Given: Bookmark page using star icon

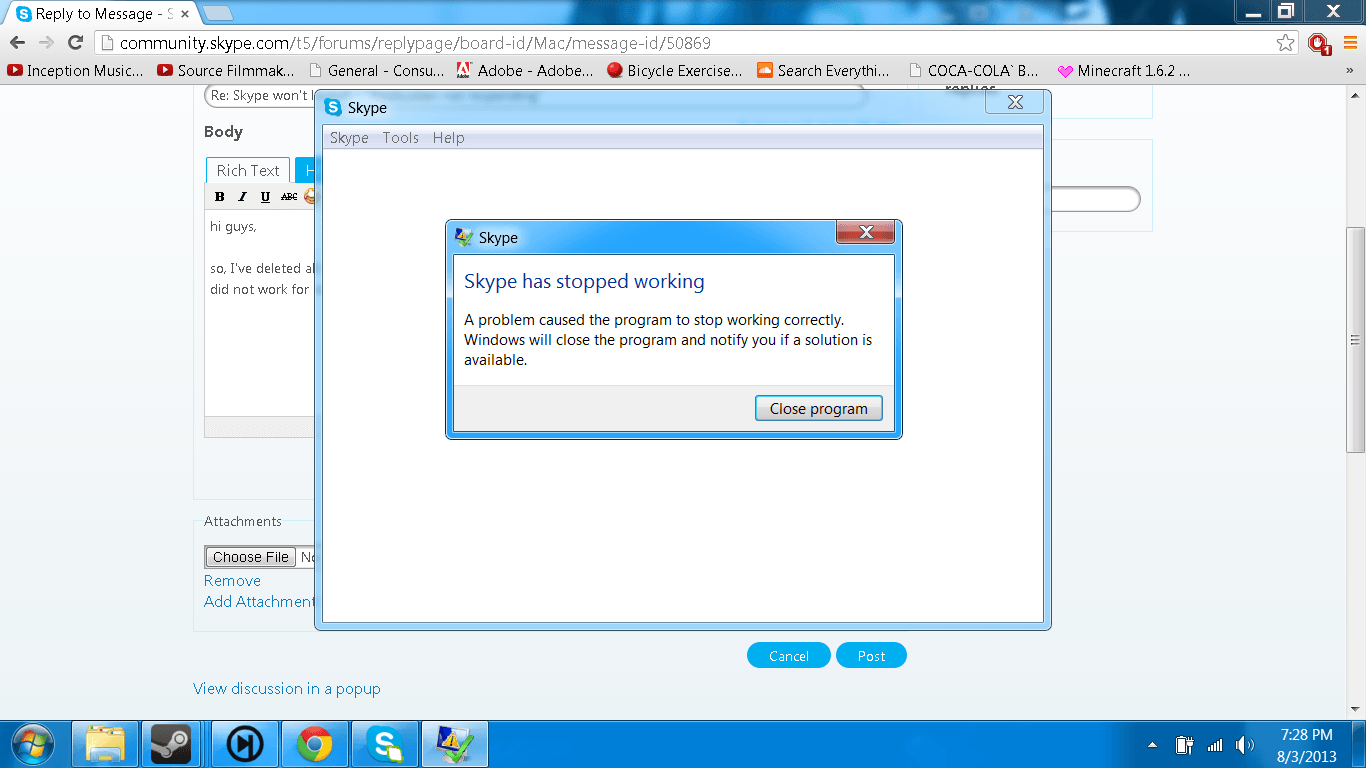Looking at the screenshot, I should tap(1285, 43).
